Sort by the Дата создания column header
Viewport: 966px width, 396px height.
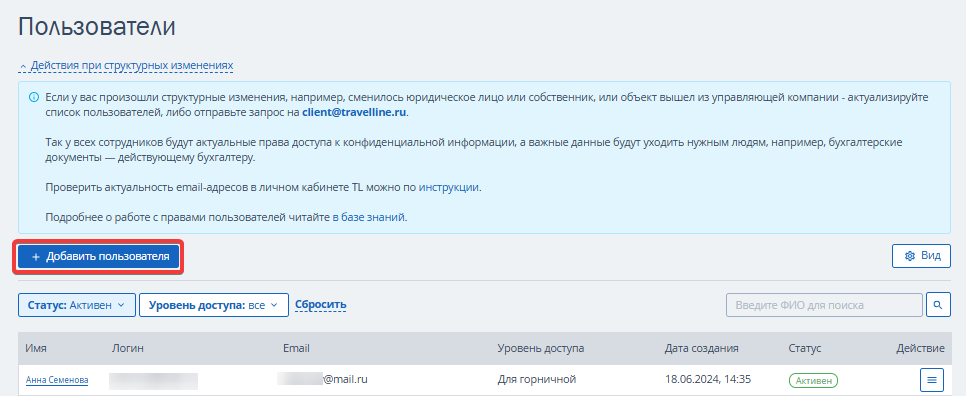point(701,349)
